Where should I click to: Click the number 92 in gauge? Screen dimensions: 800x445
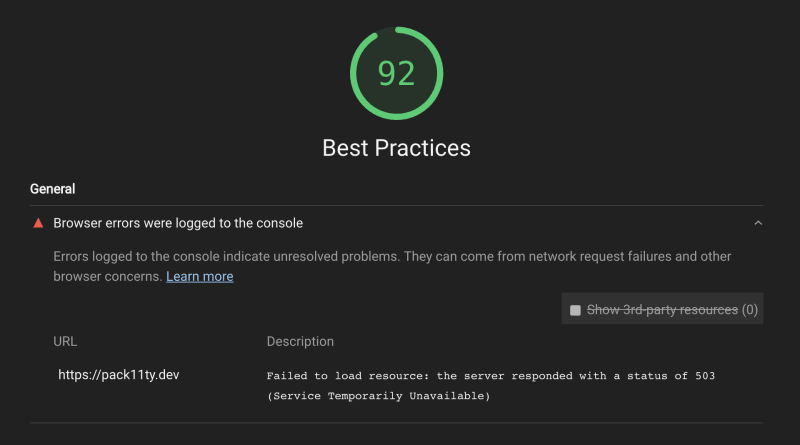396,73
